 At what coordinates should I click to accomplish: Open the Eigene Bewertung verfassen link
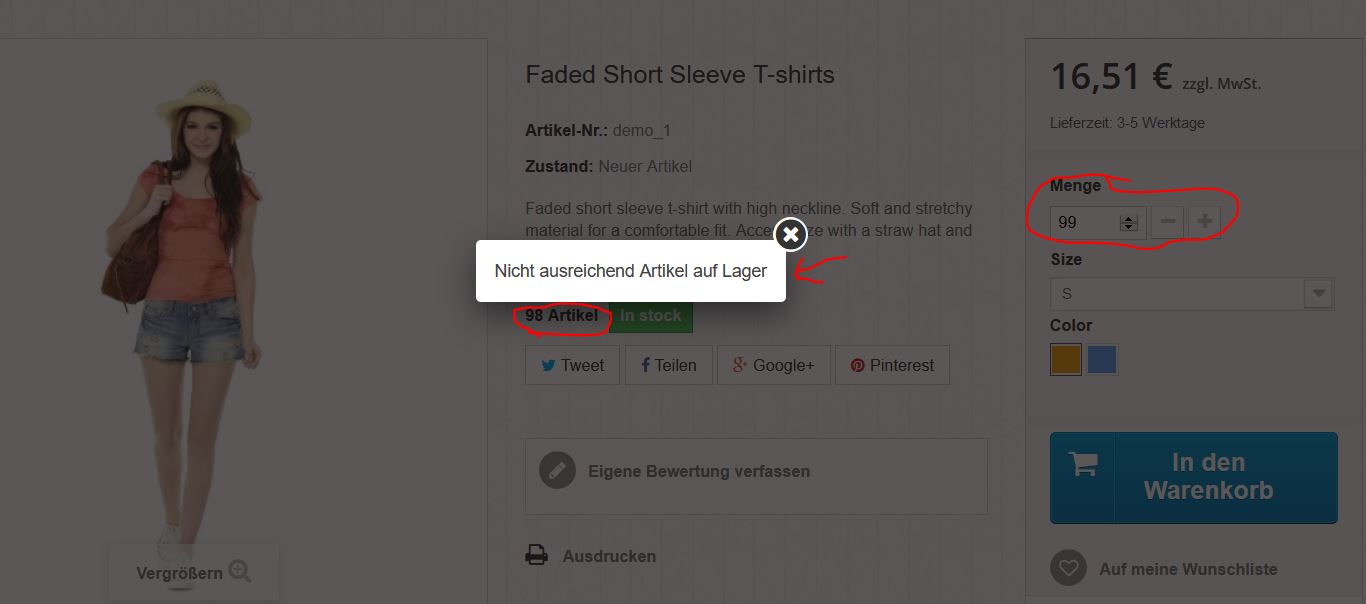pyautogui.click(x=698, y=471)
